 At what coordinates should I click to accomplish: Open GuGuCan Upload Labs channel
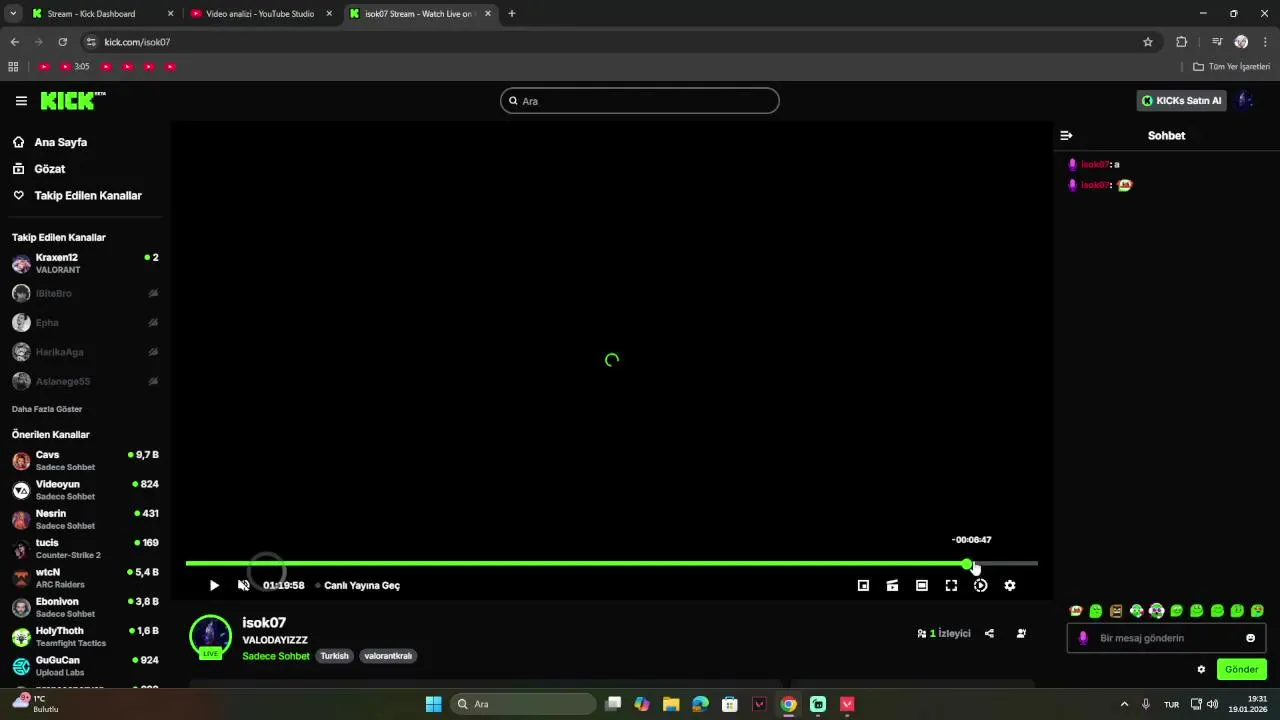point(85,666)
